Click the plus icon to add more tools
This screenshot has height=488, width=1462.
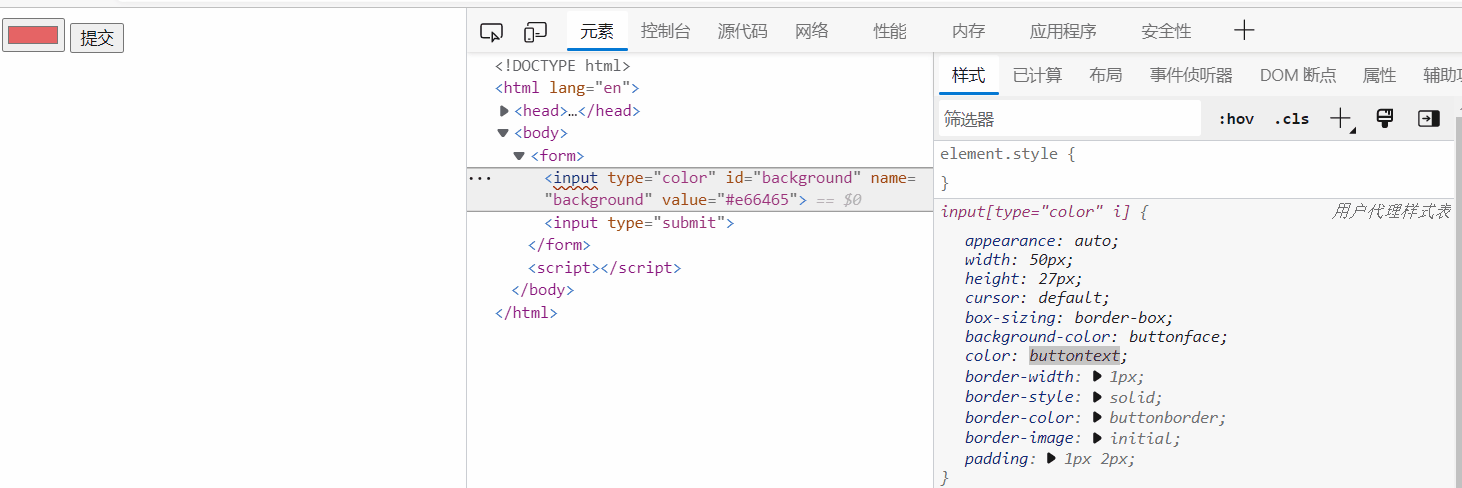[x=1243, y=30]
